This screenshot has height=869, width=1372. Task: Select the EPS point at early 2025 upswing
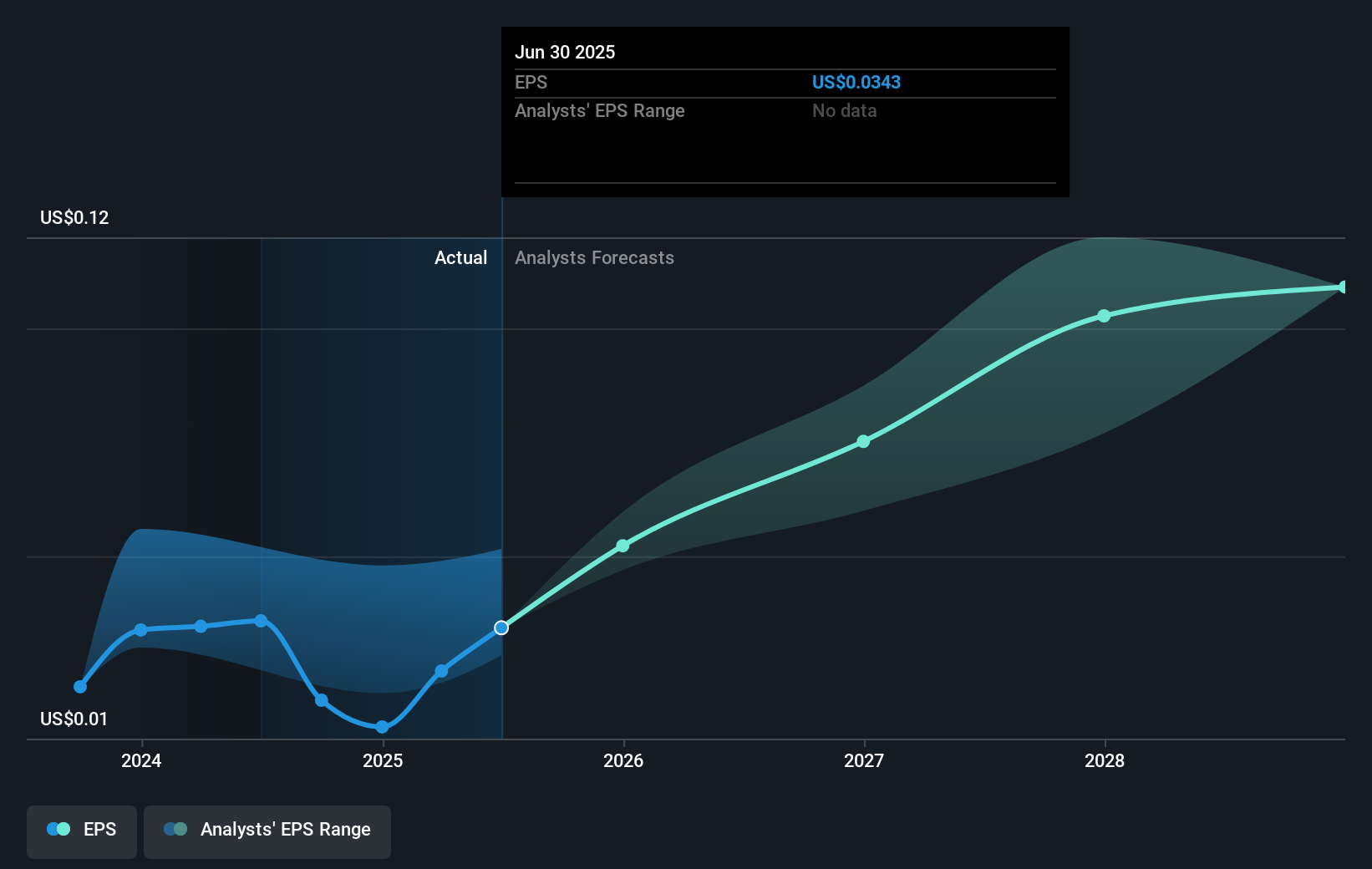click(x=441, y=671)
